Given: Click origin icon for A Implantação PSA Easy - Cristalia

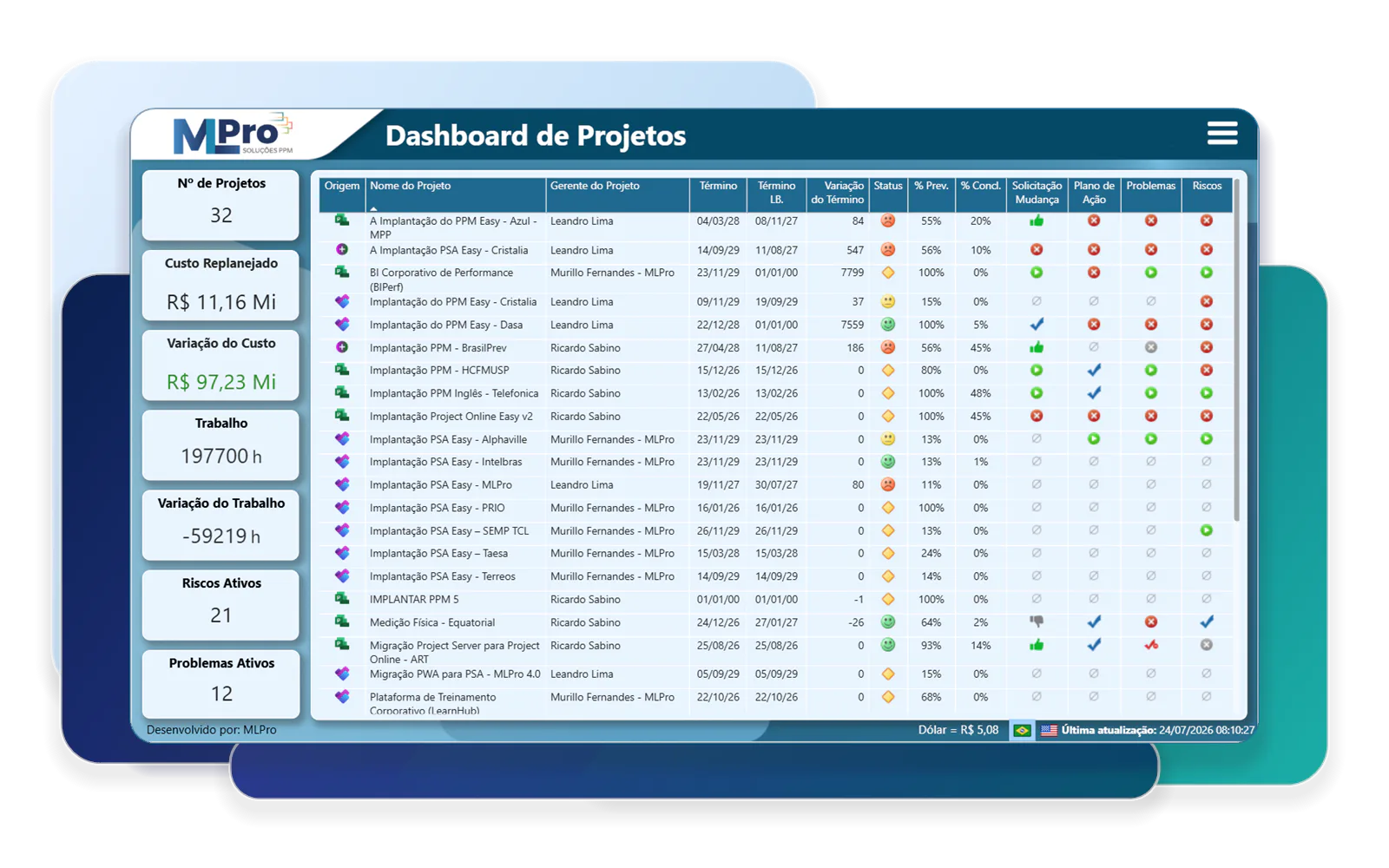Looking at the screenshot, I should (x=342, y=250).
